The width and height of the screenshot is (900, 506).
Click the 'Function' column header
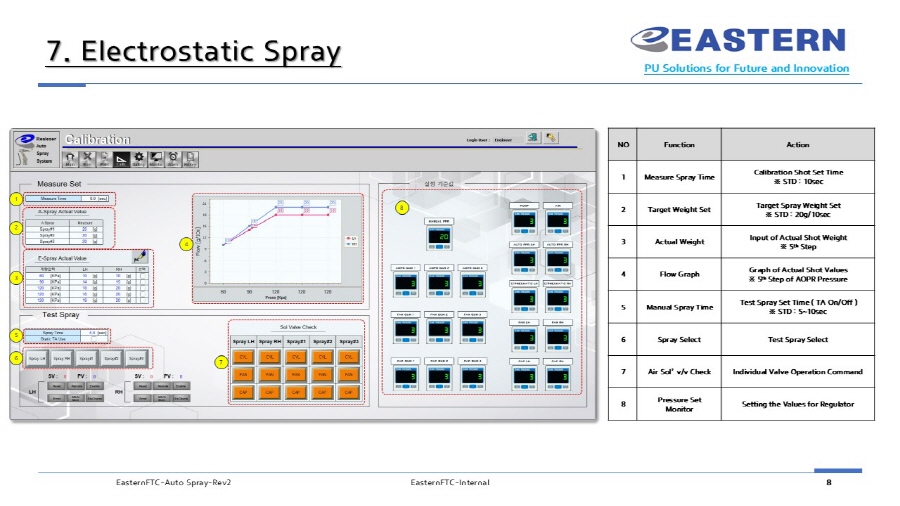(x=679, y=145)
